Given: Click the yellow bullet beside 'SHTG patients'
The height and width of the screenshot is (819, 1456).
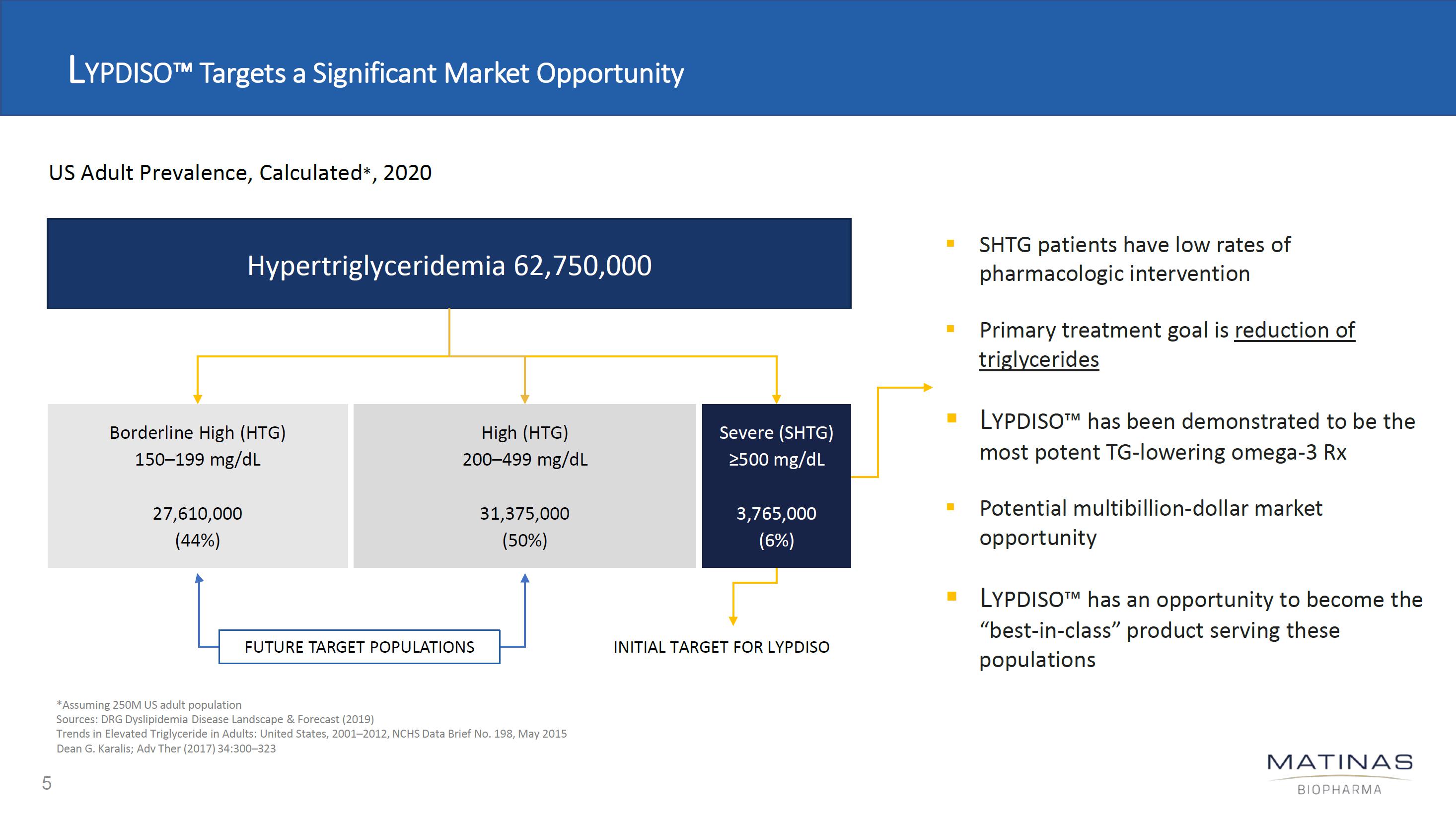Looking at the screenshot, I should tap(950, 244).
